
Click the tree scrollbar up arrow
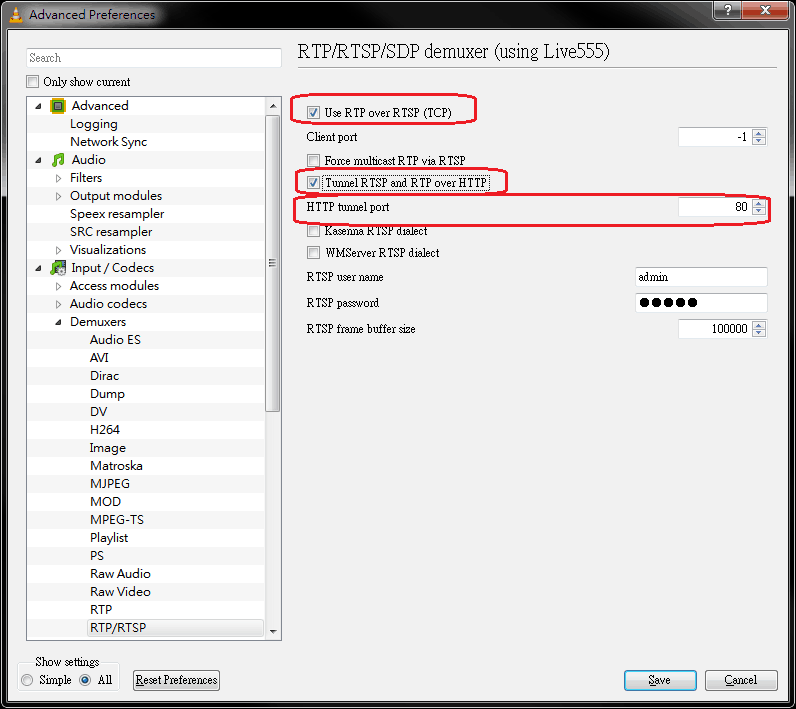tap(273, 106)
